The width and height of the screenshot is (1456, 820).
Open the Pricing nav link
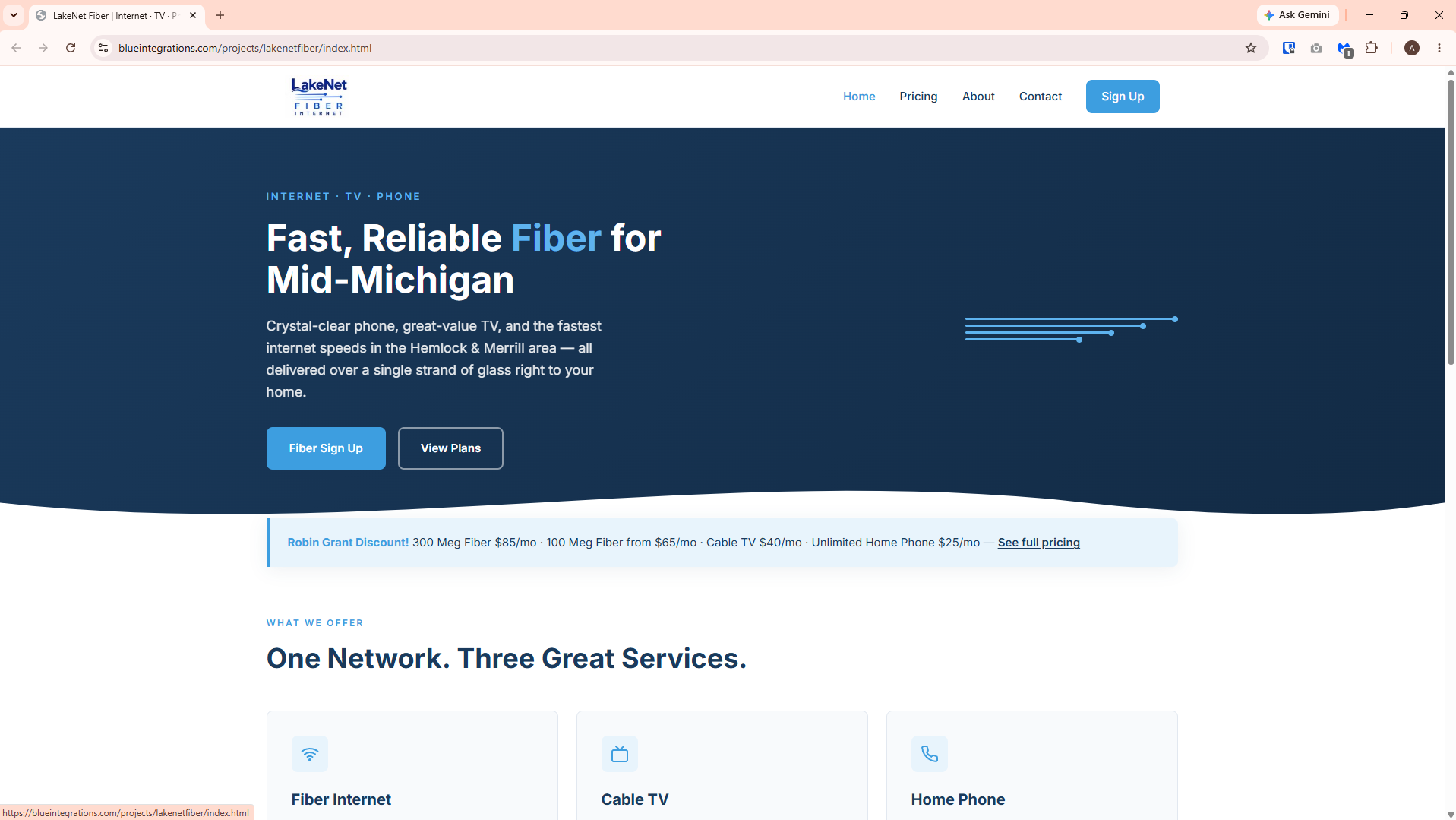pos(918,97)
